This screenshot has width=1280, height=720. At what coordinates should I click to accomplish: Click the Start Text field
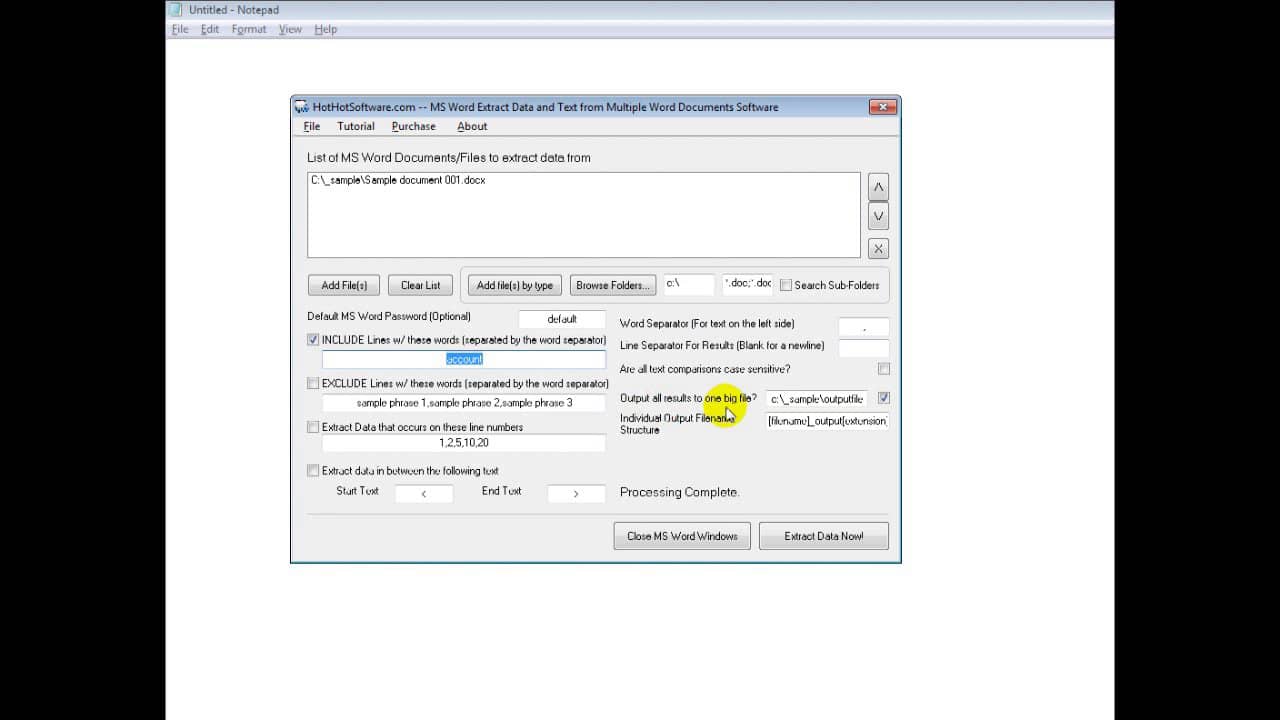click(424, 493)
